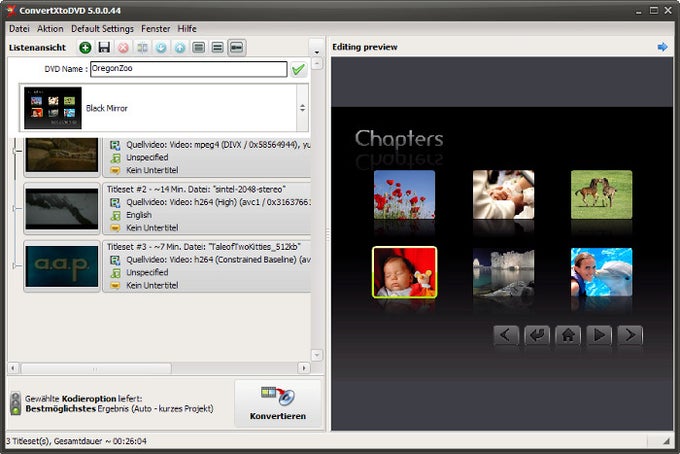Select the compact list view icon
Image resolution: width=680 pixels, height=454 pixels.
pyautogui.click(x=237, y=47)
